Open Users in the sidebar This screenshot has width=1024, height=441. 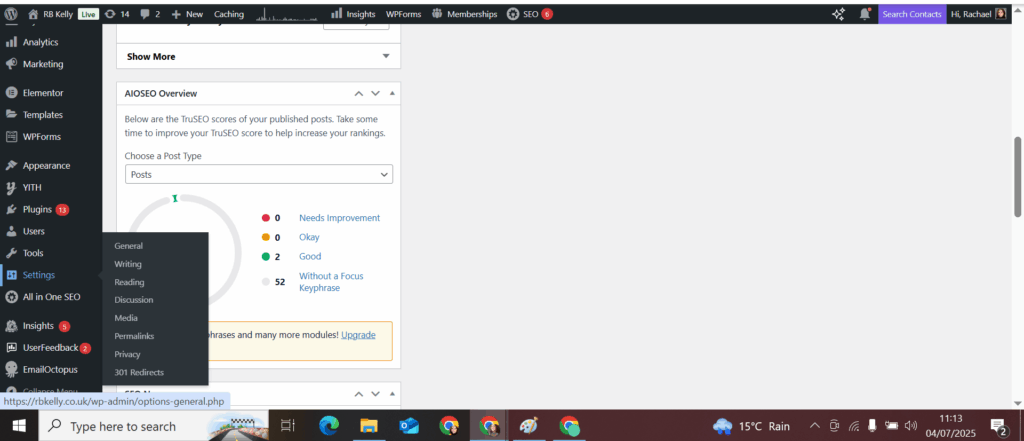pos(33,231)
